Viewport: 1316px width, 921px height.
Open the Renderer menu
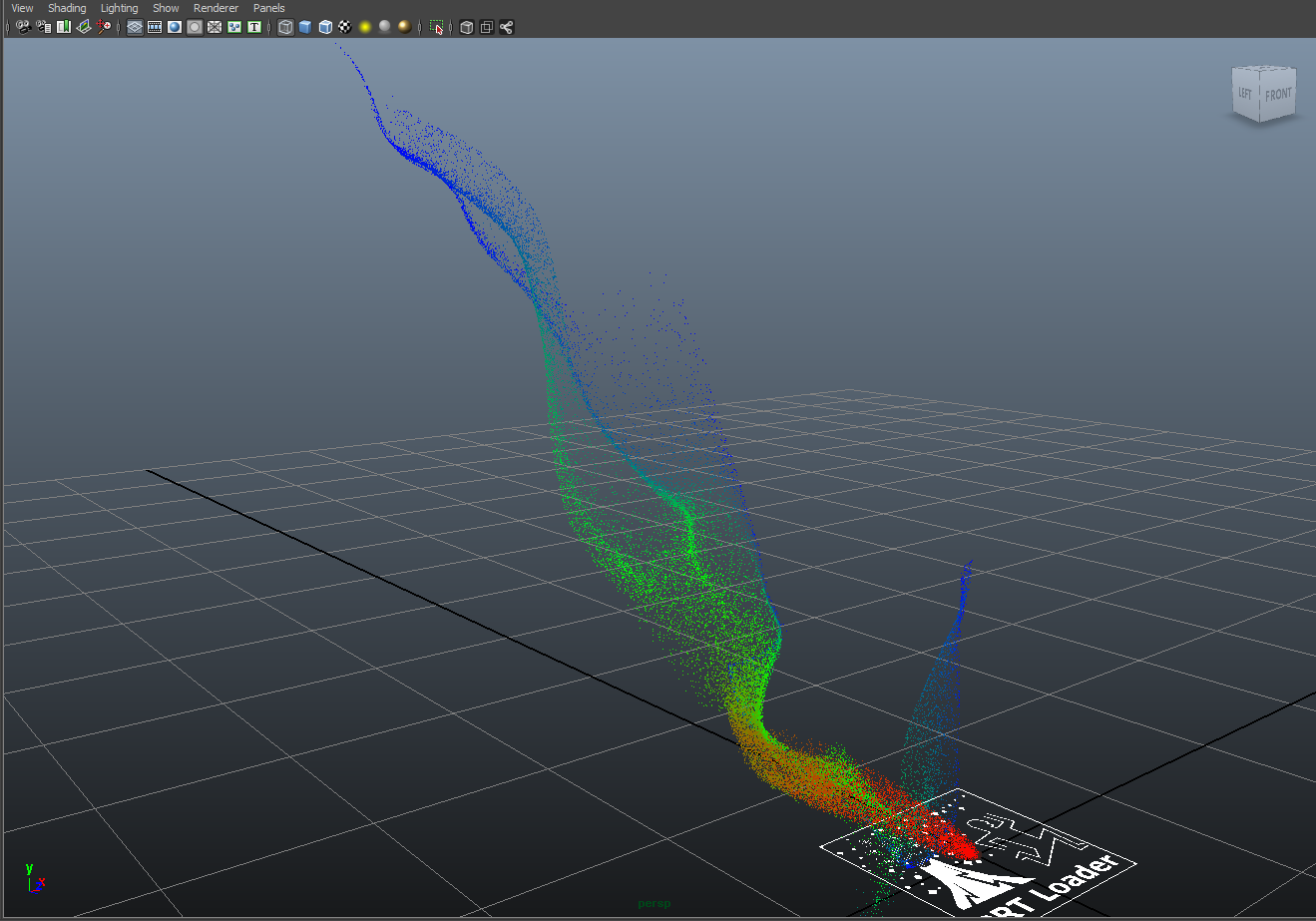[x=216, y=8]
